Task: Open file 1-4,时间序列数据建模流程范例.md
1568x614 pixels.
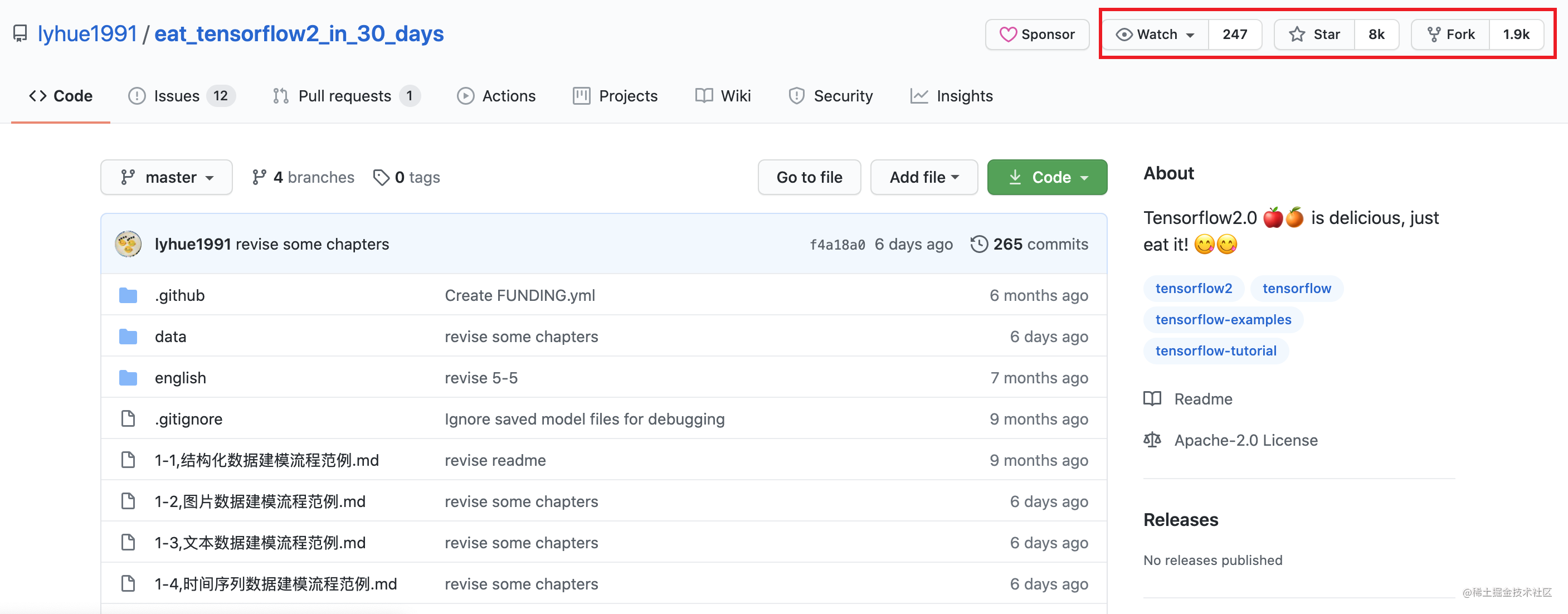Action: 276,584
